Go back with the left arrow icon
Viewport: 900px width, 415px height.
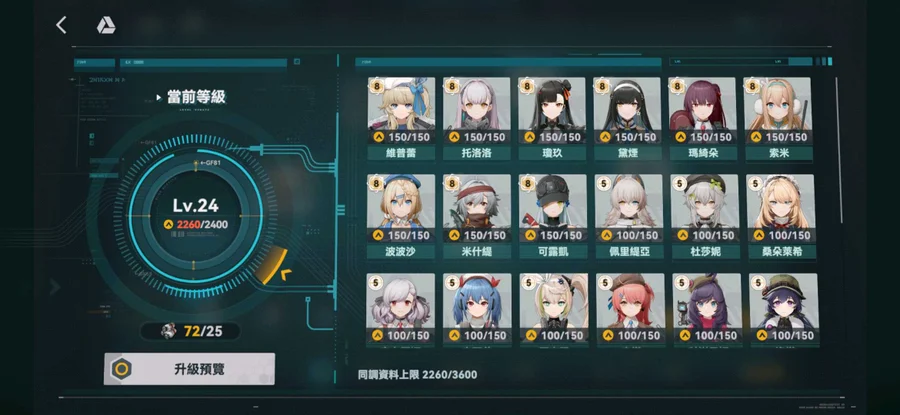click(x=61, y=25)
